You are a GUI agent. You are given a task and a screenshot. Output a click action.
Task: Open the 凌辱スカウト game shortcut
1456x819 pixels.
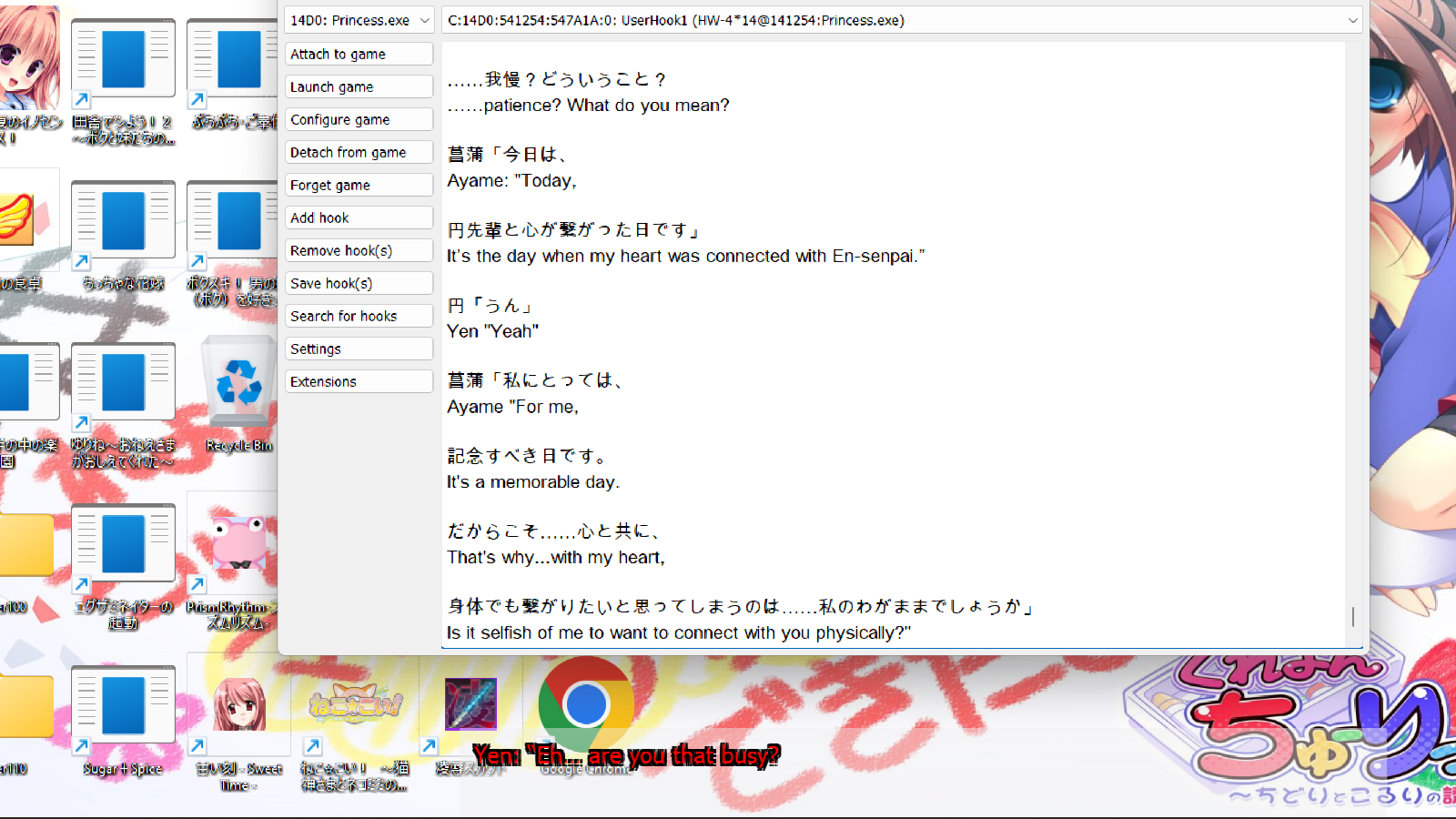click(470, 705)
